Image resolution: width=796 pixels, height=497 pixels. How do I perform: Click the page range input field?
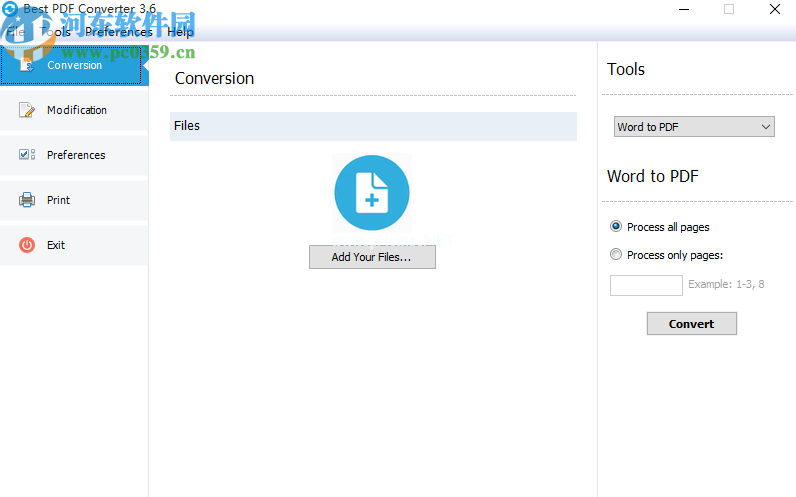click(646, 285)
